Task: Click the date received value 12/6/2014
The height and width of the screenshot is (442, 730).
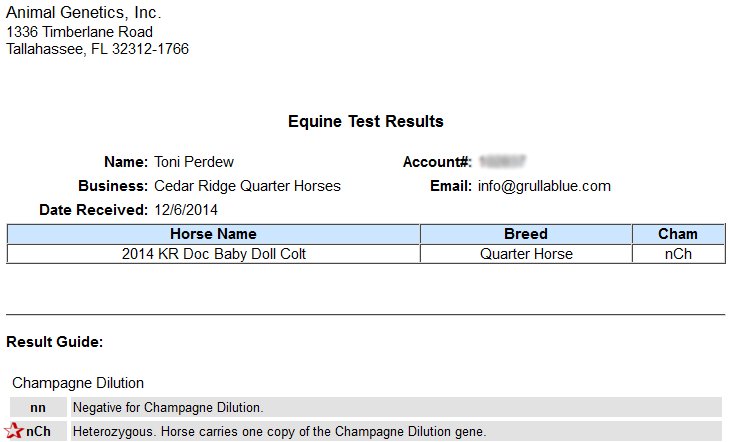Action: [x=186, y=210]
